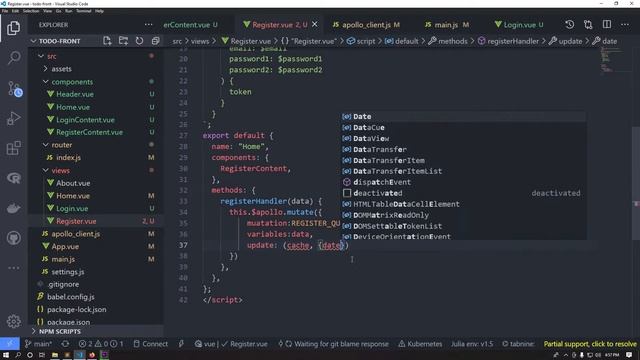Open the Selection menu
Screen dimensions: 640x360
(31, 11)
